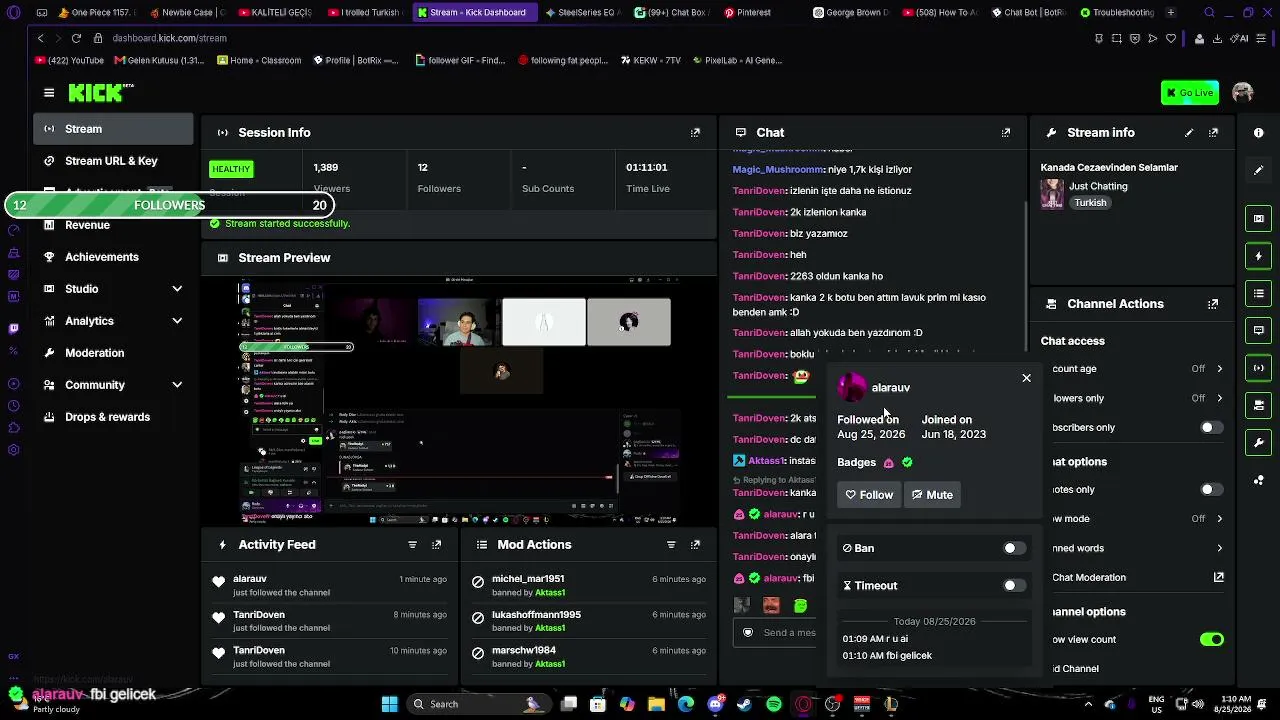Close the alarauv user card

(x=1026, y=378)
